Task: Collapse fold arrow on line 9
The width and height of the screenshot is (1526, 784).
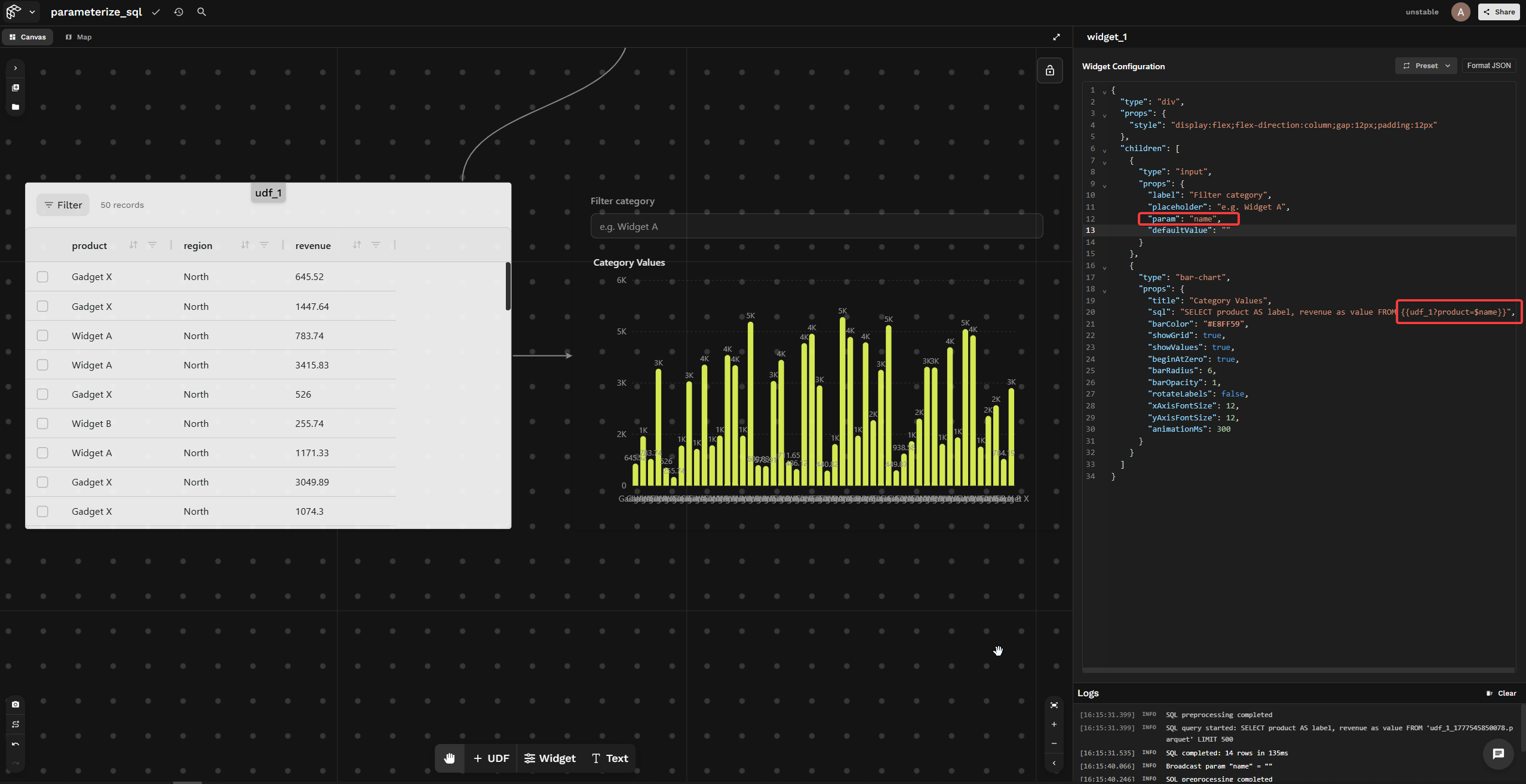Action: pos(1104,185)
